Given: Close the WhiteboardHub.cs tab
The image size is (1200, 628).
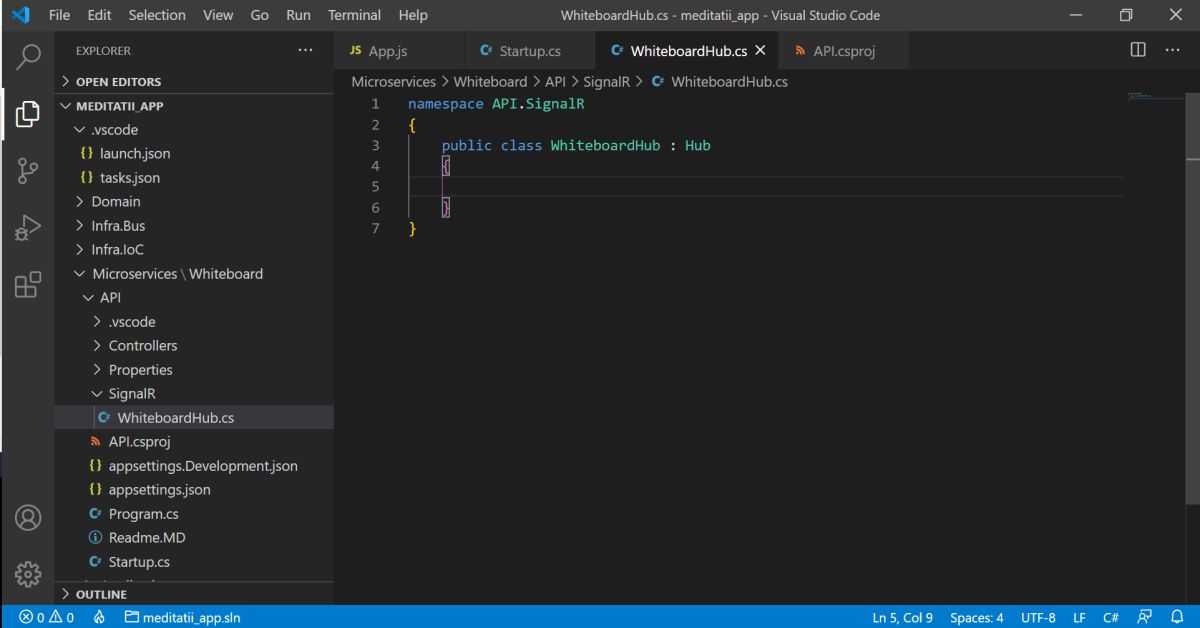Looking at the screenshot, I should 760,50.
